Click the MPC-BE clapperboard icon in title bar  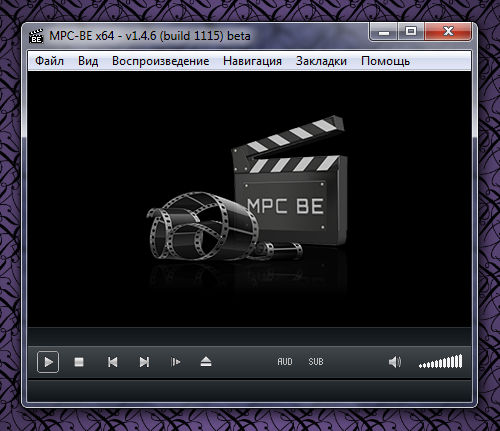click(x=36, y=36)
